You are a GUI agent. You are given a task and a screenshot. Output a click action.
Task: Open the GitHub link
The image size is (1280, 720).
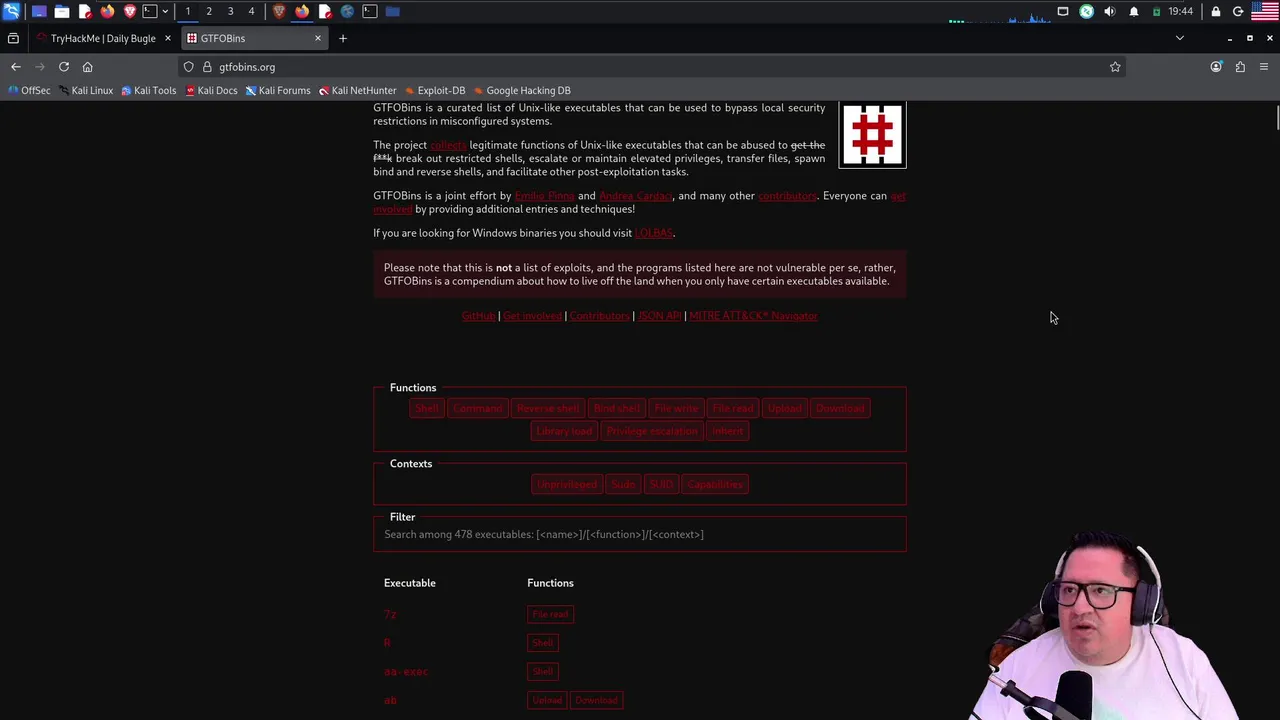pos(478,316)
